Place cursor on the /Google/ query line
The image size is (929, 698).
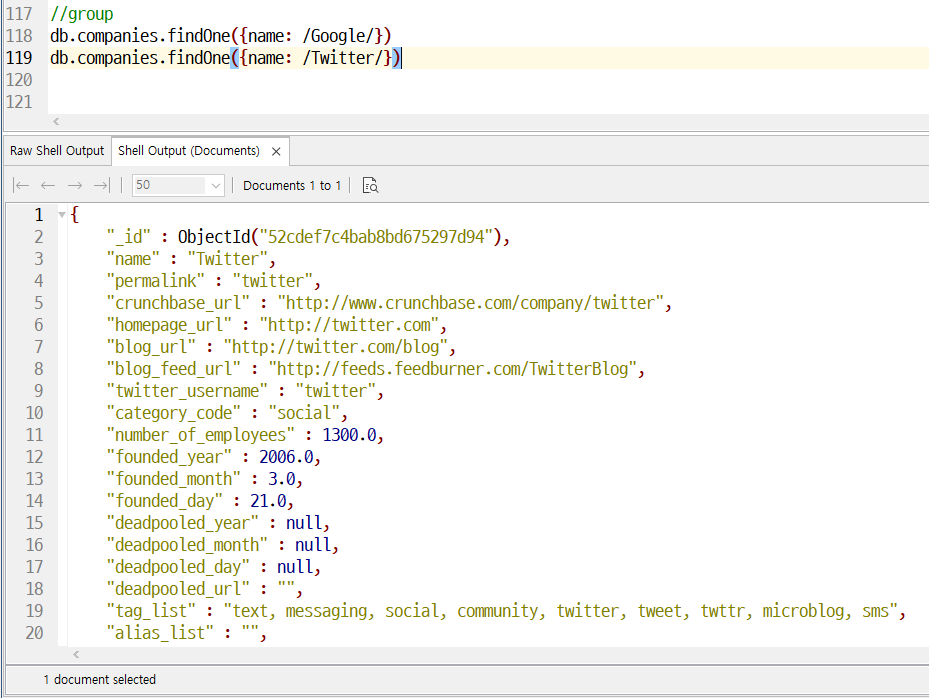point(220,36)
